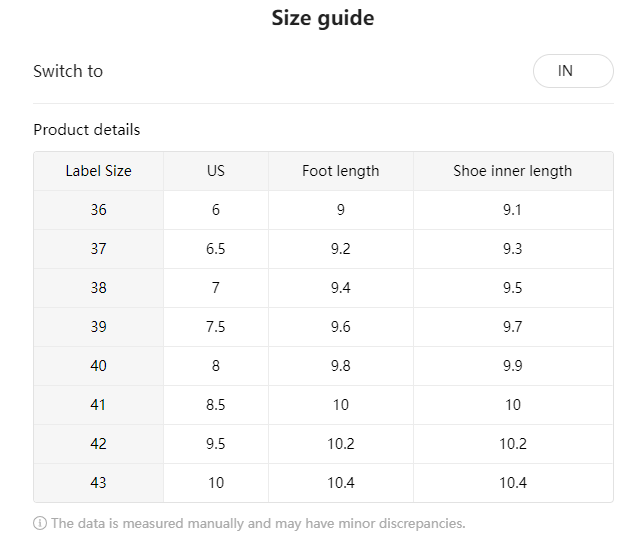644x555 pixels.
Task: Select label size 37 row
Action: (x=323, y=249)
